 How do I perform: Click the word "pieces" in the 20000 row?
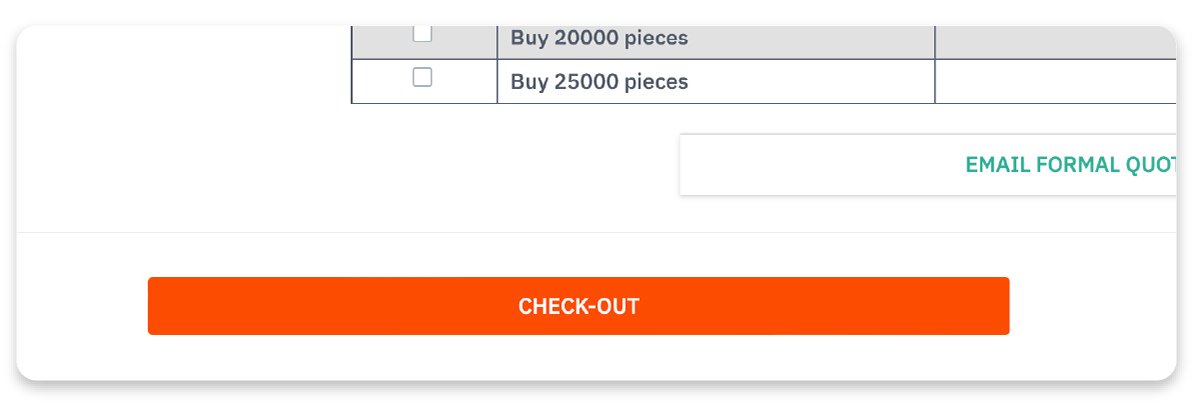[x=656, y=39]
